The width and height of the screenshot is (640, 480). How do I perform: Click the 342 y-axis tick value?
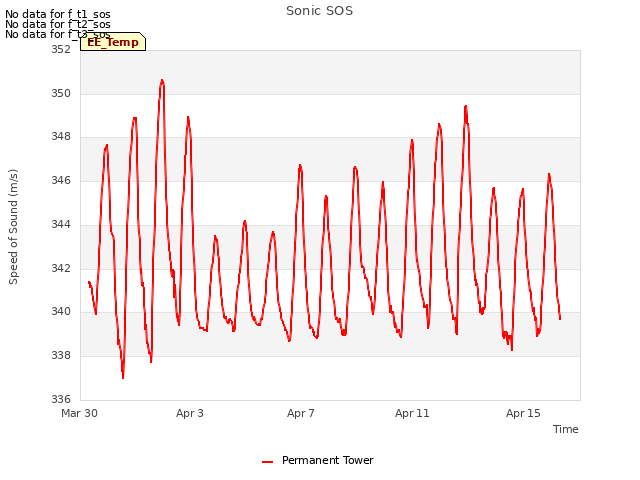click(x=61, y=268)
